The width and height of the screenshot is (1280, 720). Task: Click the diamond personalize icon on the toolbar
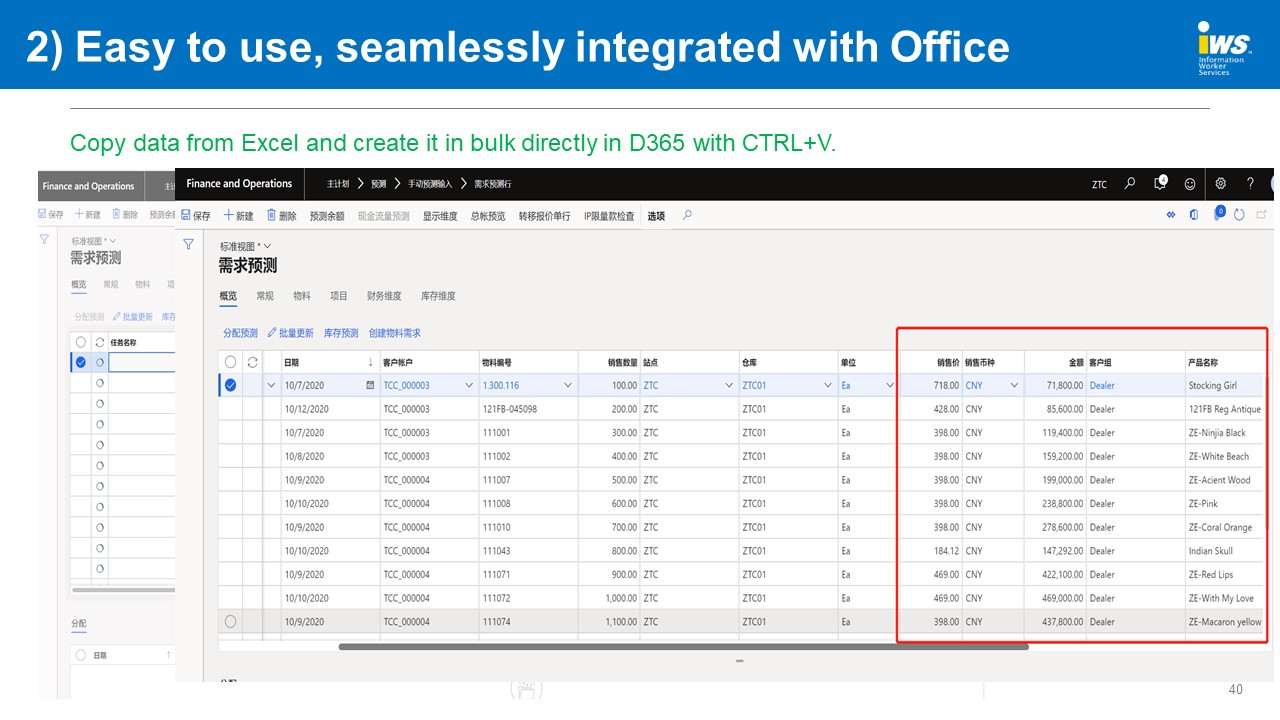point(1171,215)
